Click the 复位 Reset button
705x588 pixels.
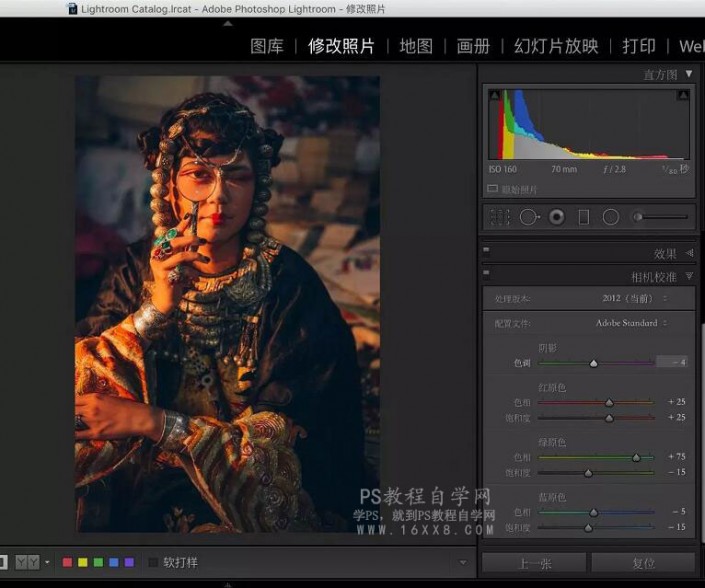coord(643,563)
